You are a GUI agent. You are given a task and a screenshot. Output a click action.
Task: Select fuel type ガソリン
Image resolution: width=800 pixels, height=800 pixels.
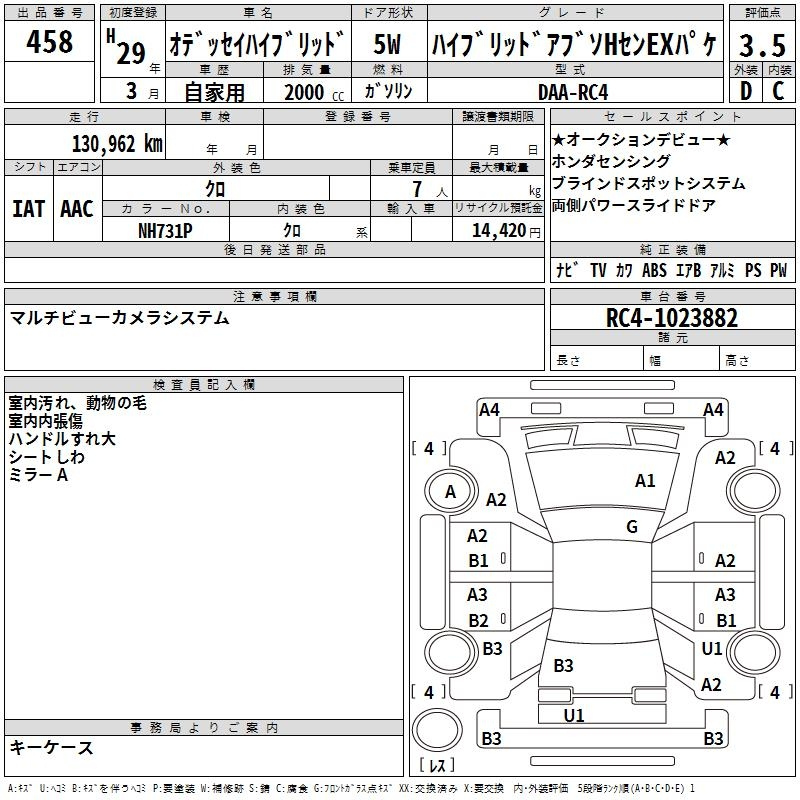[388, 91]
